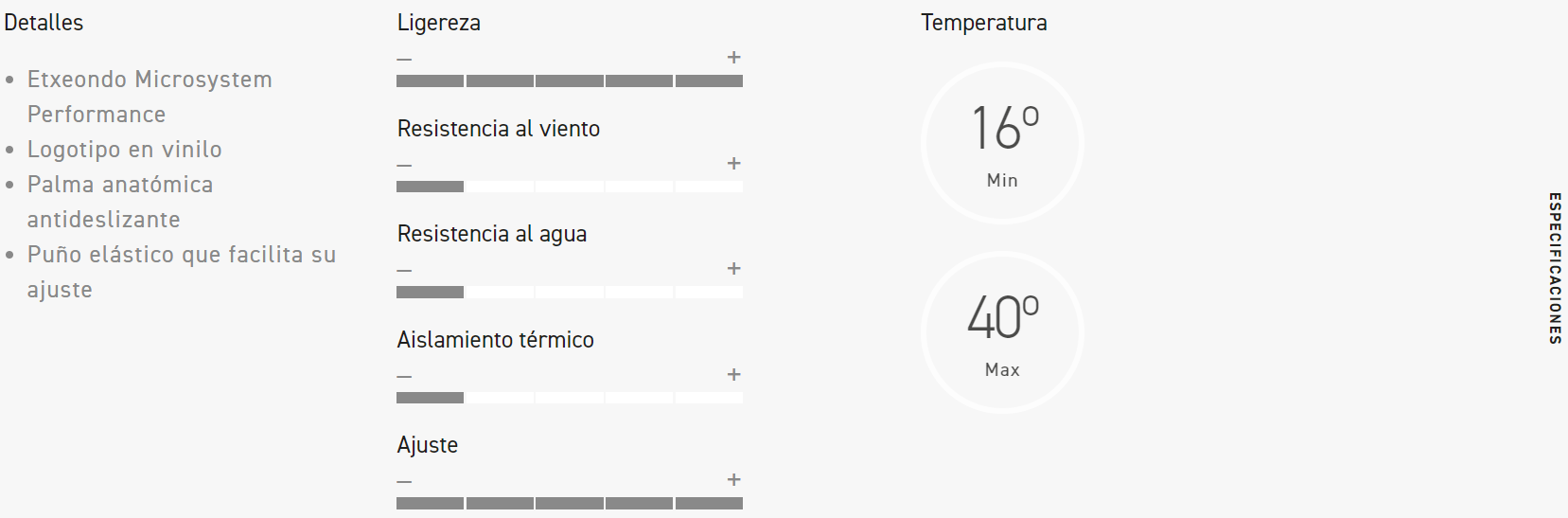Click plus icon for Aislamiento térmico

pyautogui.click(x=733, y=375)
